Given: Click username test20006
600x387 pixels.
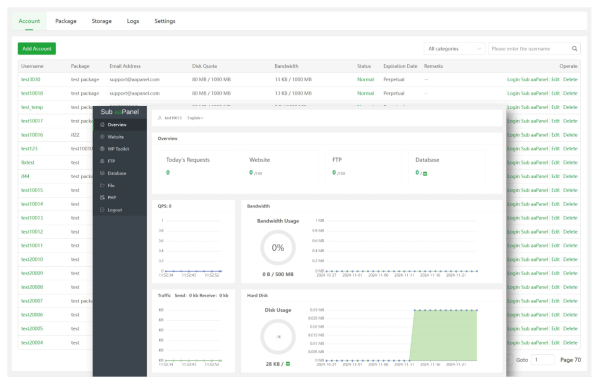Looking at the screenshot, I should tap(32, 315).
